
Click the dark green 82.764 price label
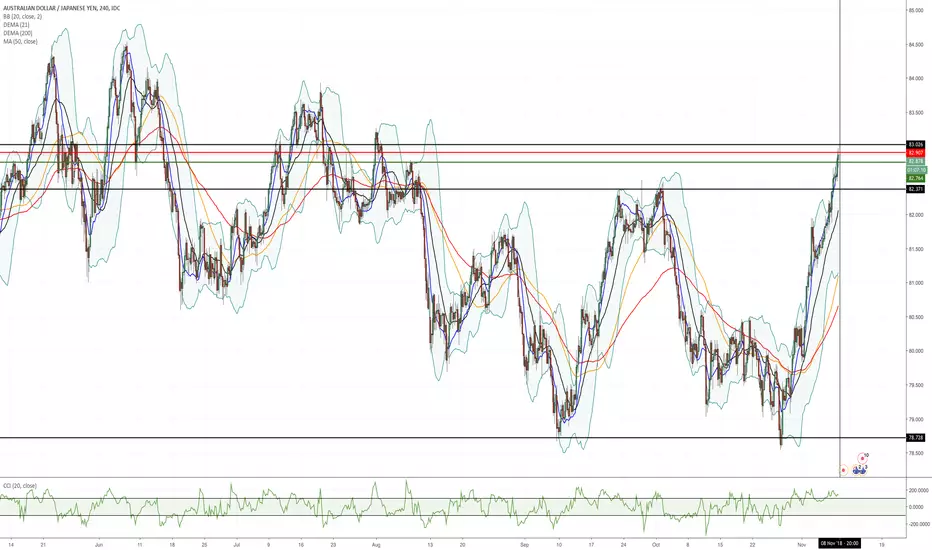(x=916, y=178)
